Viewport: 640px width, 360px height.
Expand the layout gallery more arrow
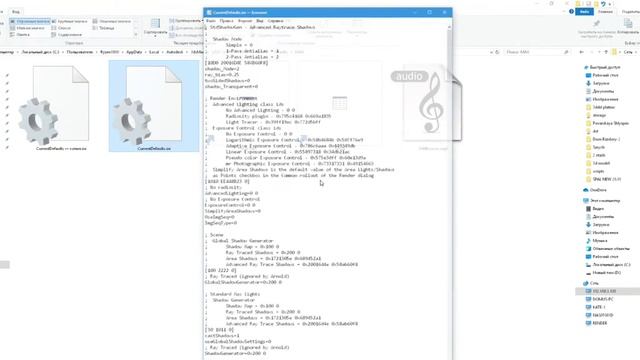(136, 35)
